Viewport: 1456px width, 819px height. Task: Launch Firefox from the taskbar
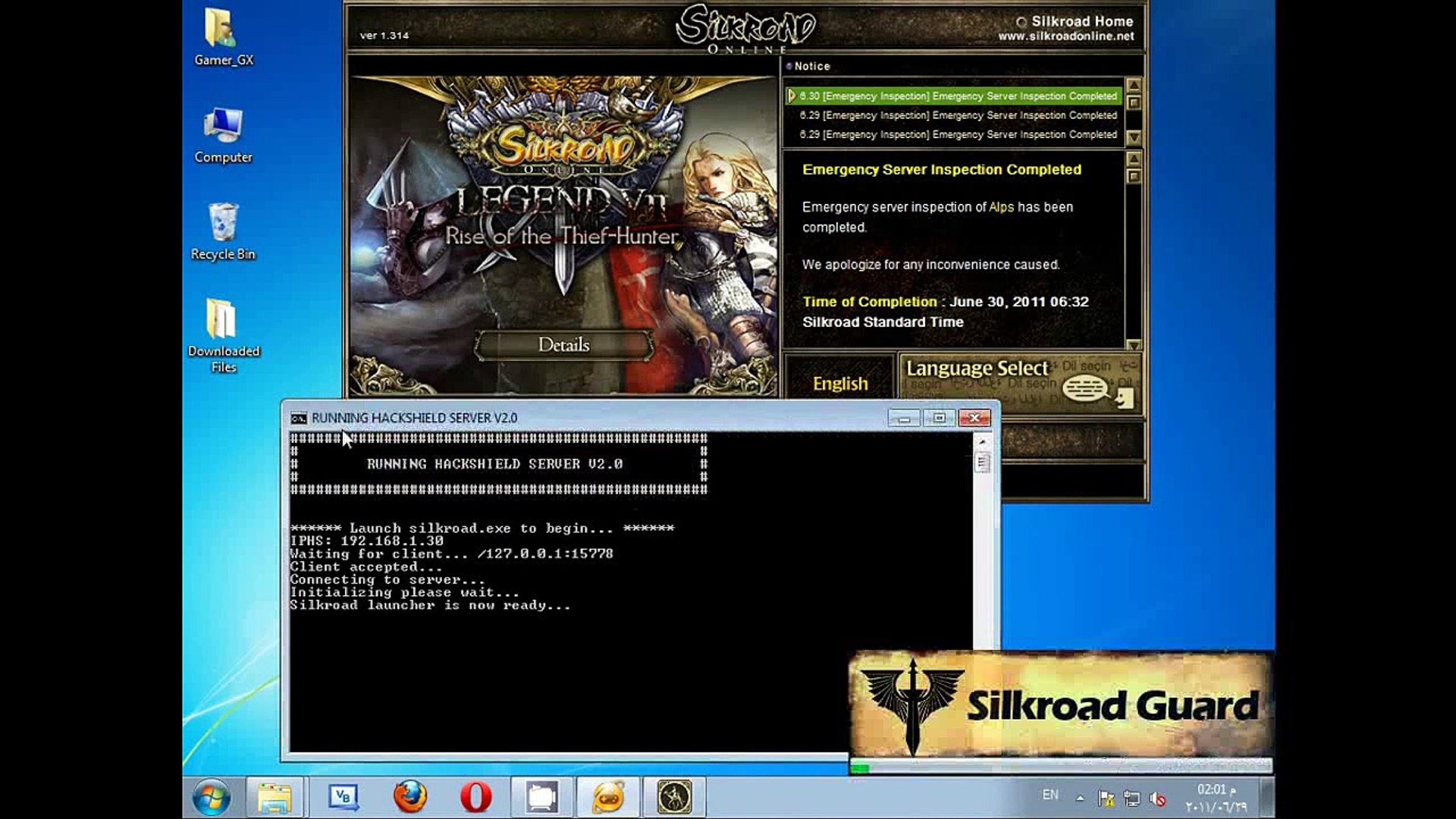click(409, 797)
